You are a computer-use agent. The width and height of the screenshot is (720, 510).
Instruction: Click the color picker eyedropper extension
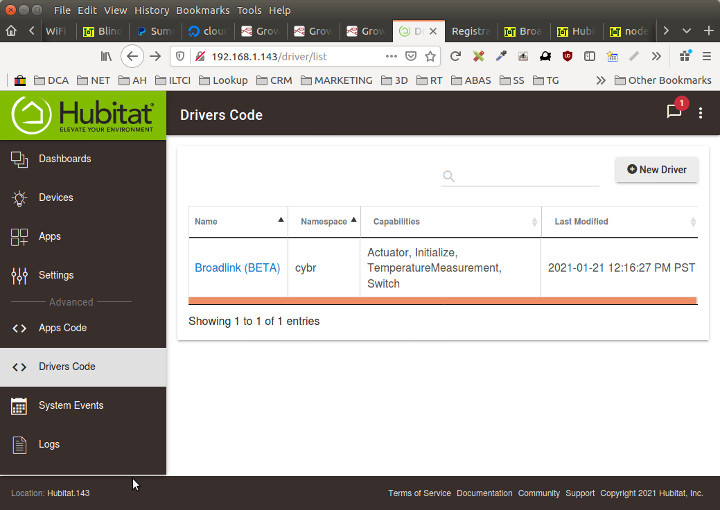pyautogui.click(x=501, y=56)
